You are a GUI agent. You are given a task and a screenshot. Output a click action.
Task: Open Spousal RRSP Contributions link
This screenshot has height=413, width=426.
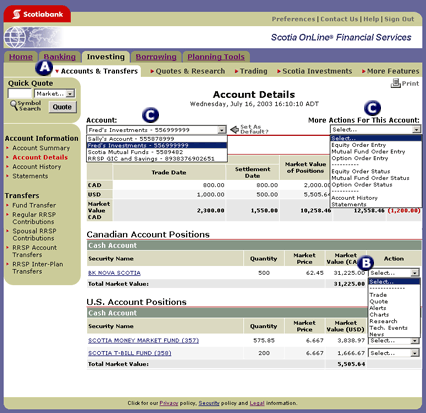34,235
